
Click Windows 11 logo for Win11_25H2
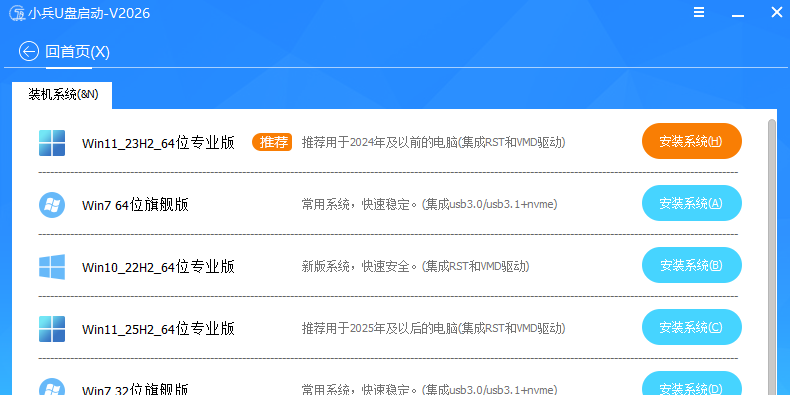pyautogui.click(x=52, y=329)
